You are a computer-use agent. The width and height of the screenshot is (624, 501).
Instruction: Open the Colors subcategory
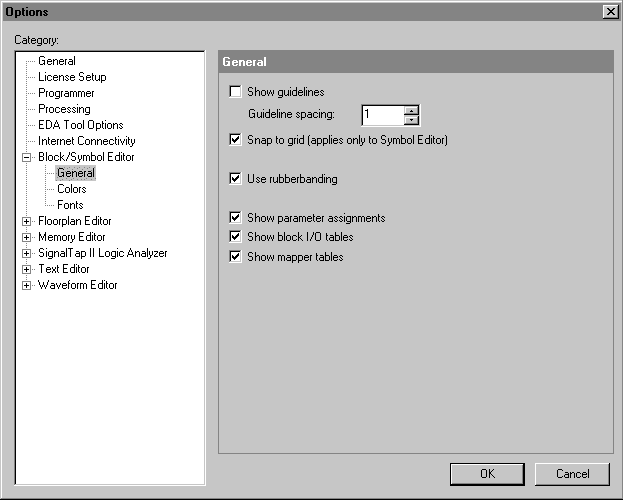click(x=71, y=189)
